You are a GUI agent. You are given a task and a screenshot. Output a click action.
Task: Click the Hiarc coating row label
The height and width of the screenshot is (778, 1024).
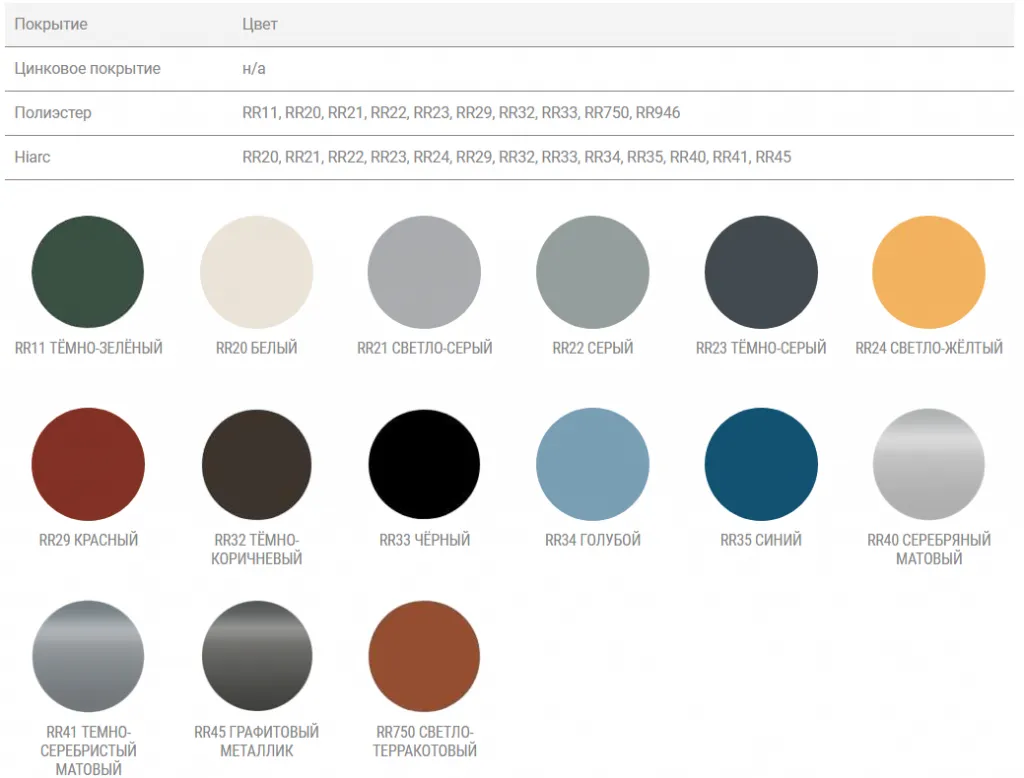(33, 157)
